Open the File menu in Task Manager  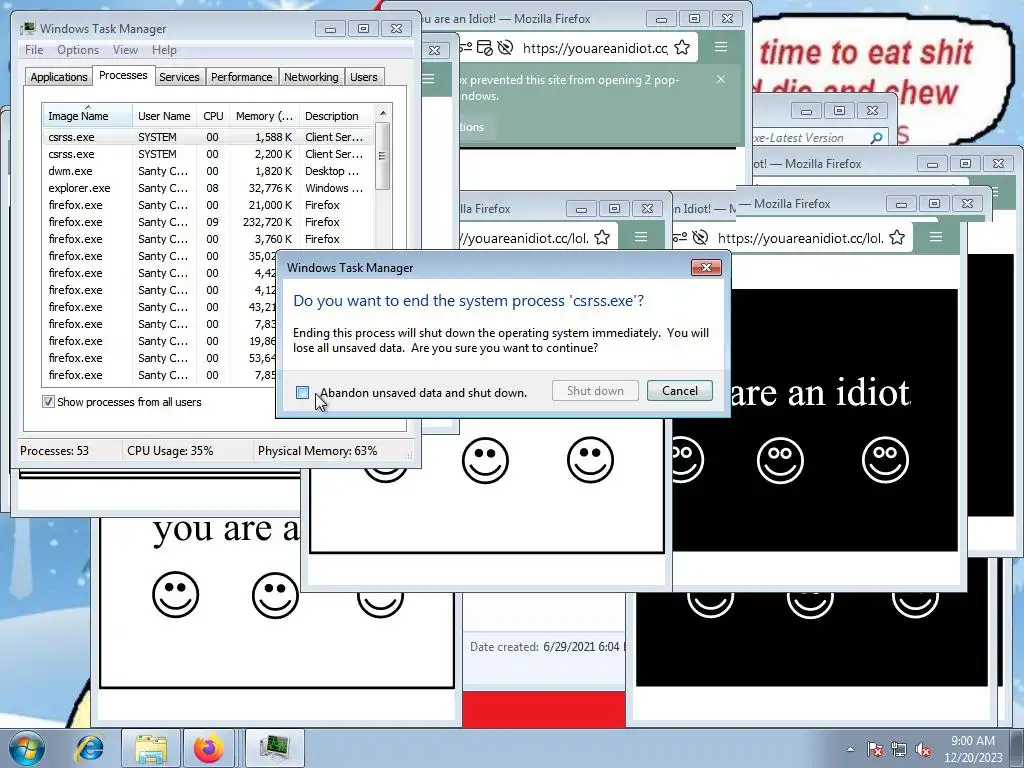point(34,50)
